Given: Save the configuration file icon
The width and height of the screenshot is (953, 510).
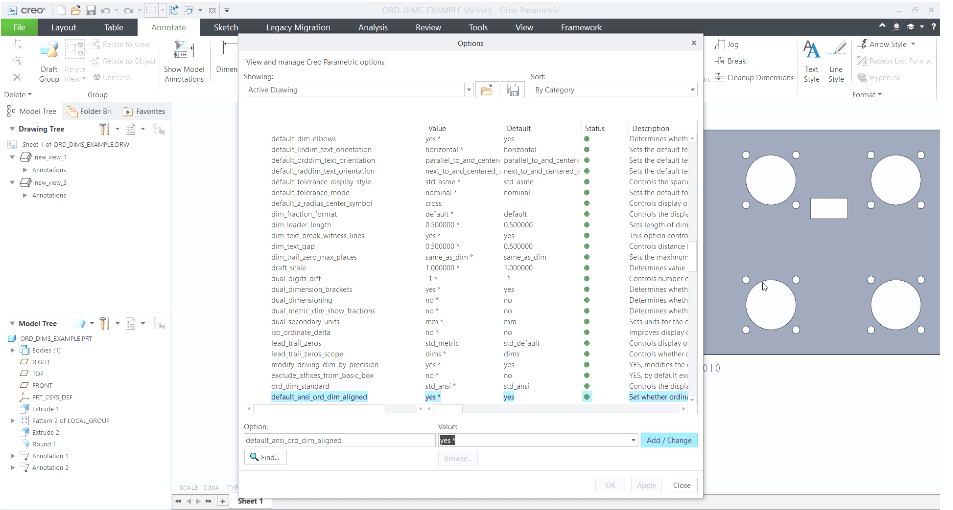Looking at the screenshot, I should click(513, 90).
